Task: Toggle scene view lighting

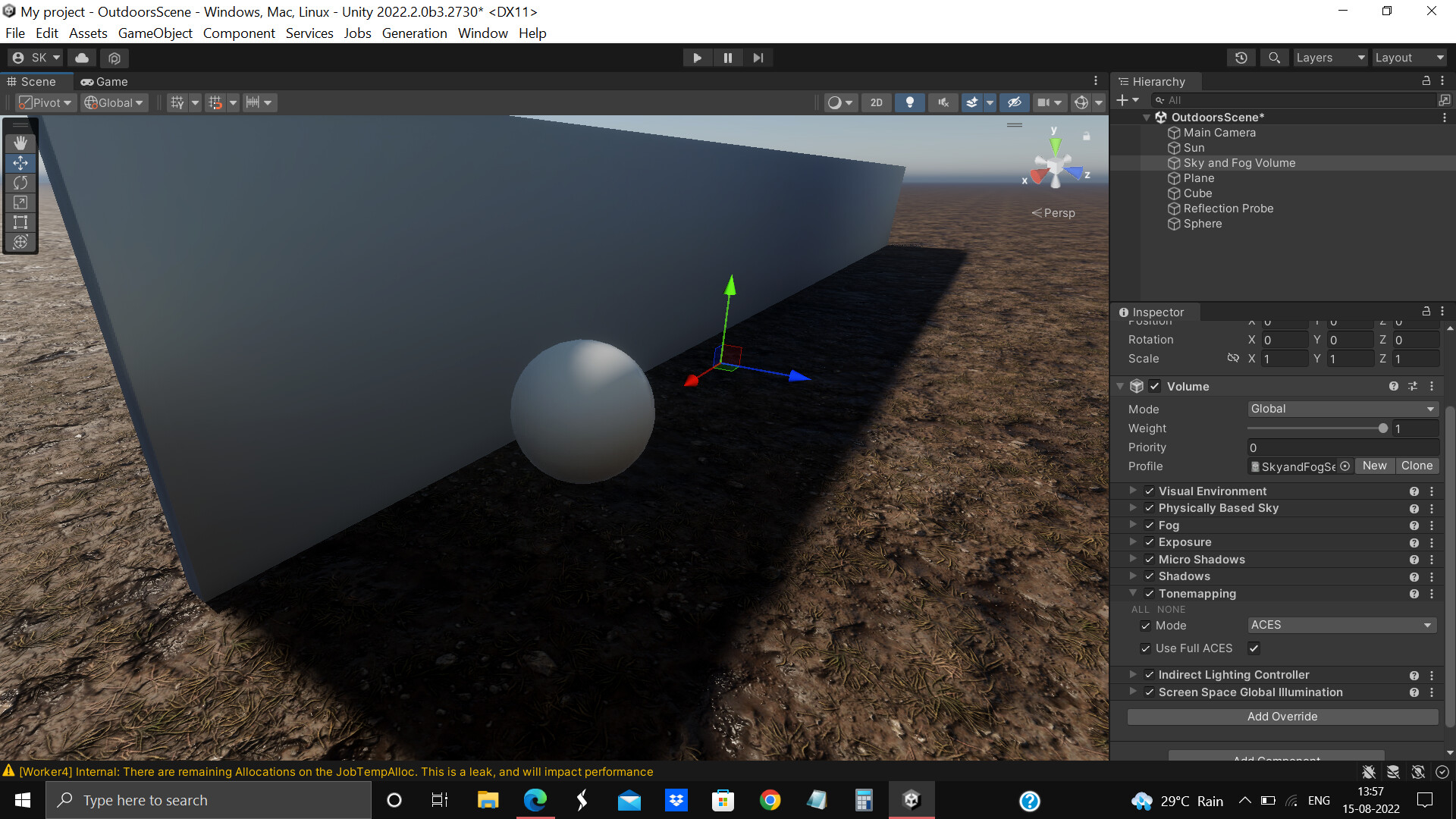Action: (911, 102)
